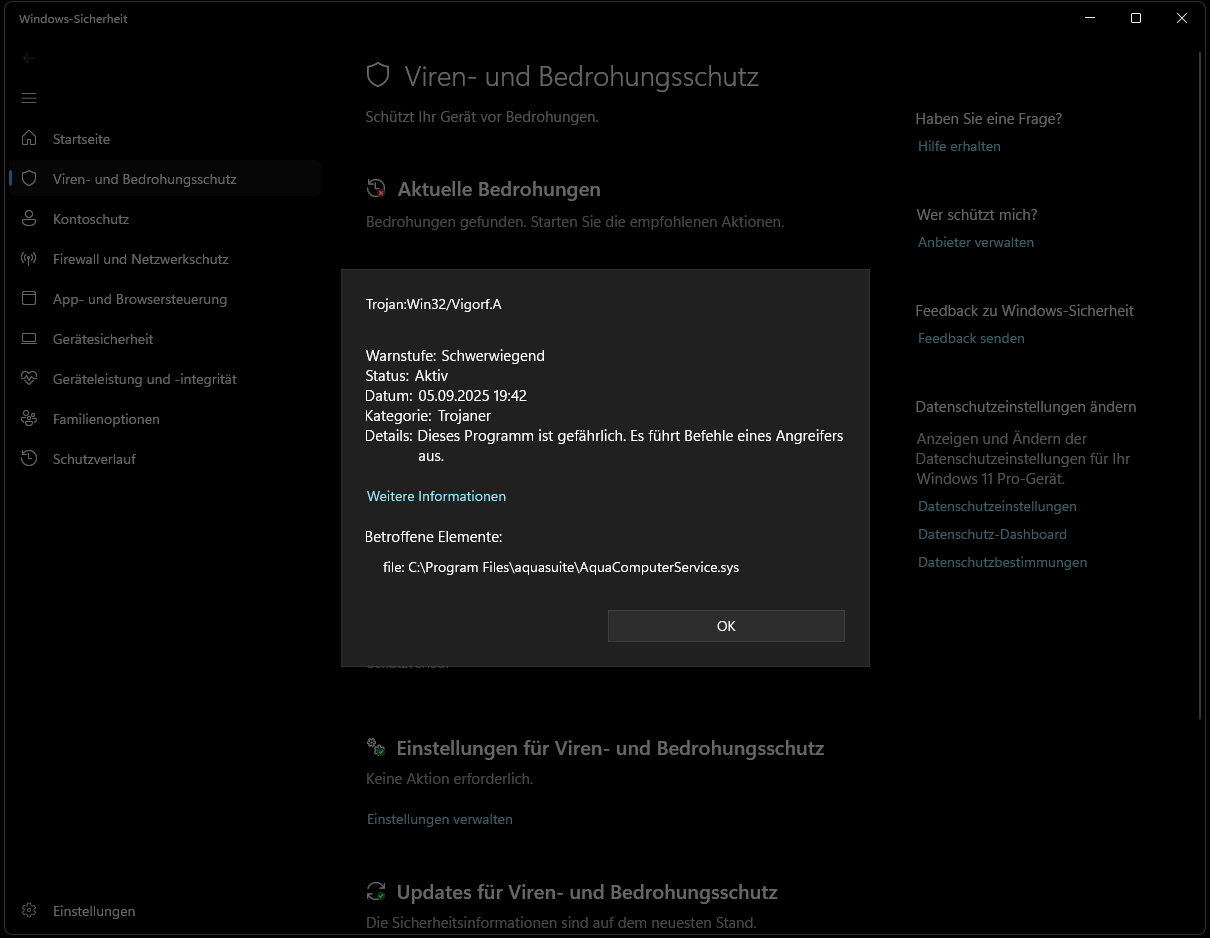This screenshot has width=1210, height=938.
Task: Open Startseite in the sidebar
Action: pos(81,139)
